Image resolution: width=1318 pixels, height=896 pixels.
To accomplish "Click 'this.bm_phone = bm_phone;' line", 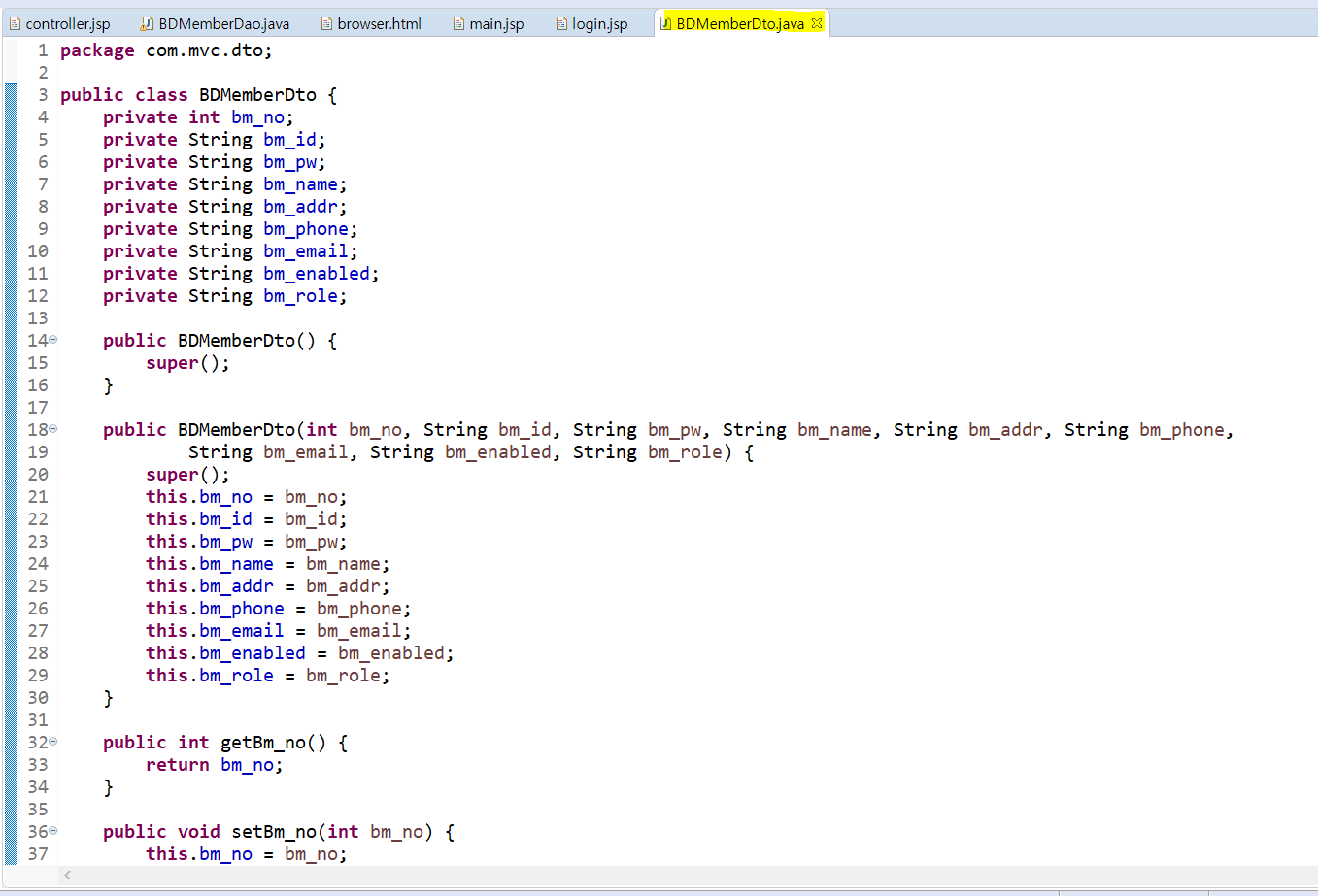I will coord(279,609).
